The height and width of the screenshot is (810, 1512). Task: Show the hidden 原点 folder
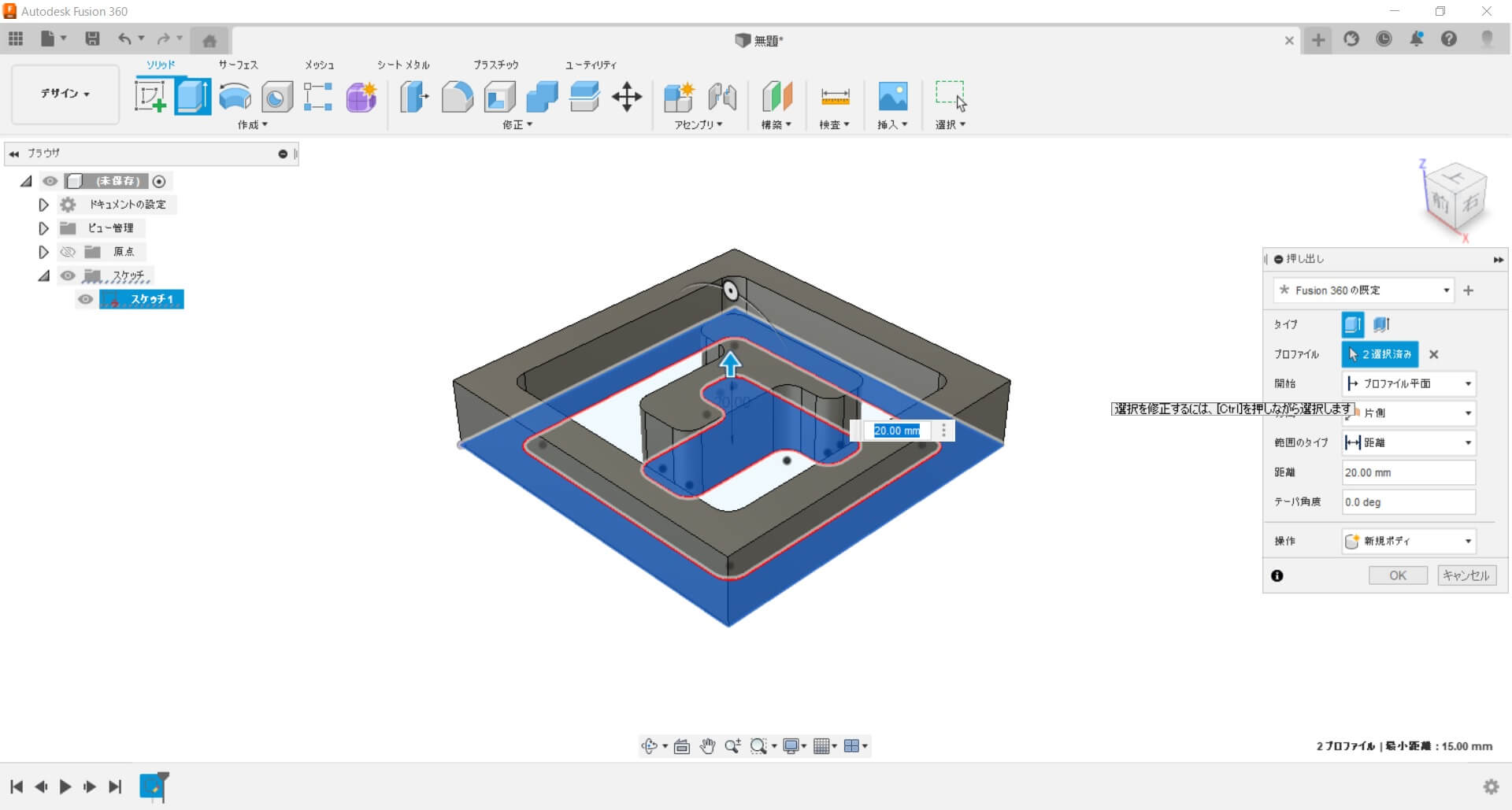[x=69, y=252]
